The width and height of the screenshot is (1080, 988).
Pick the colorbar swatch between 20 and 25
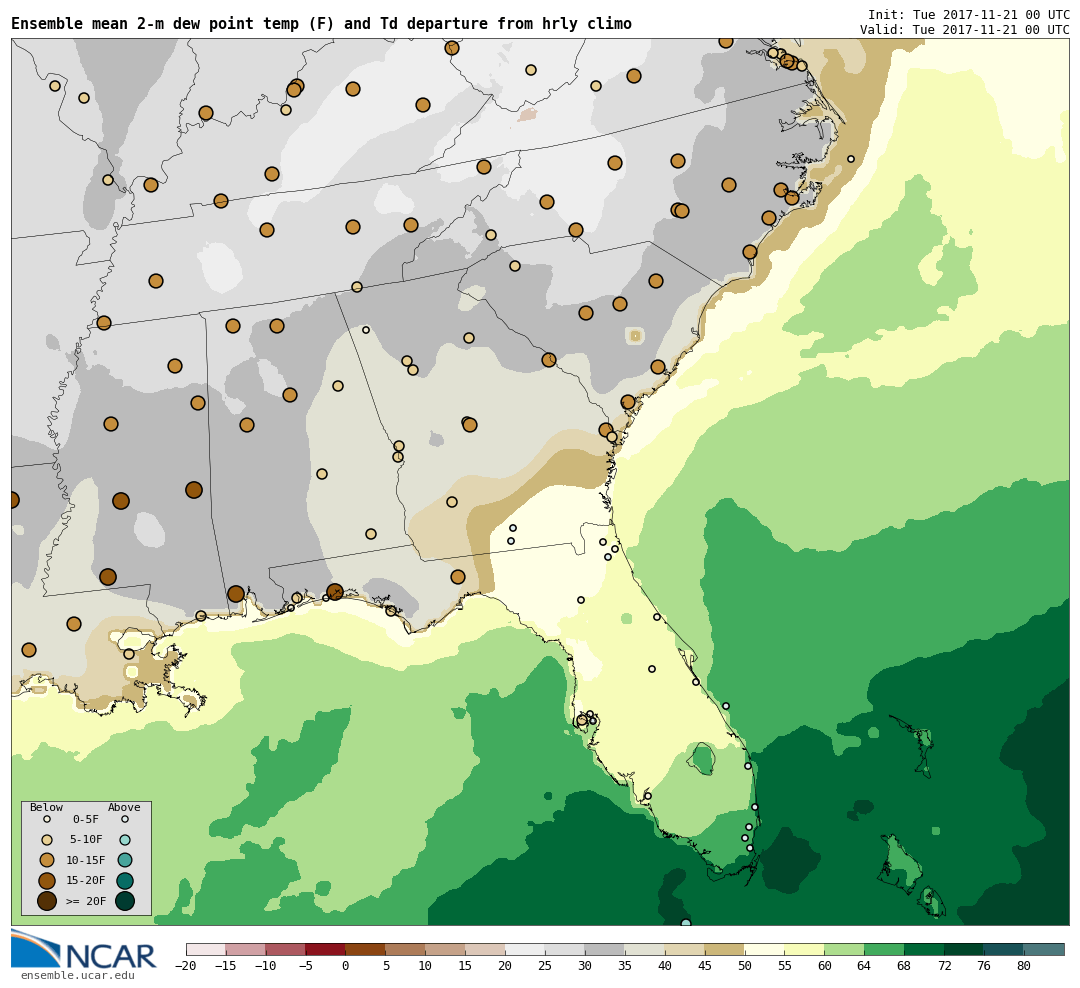(526, 949)
